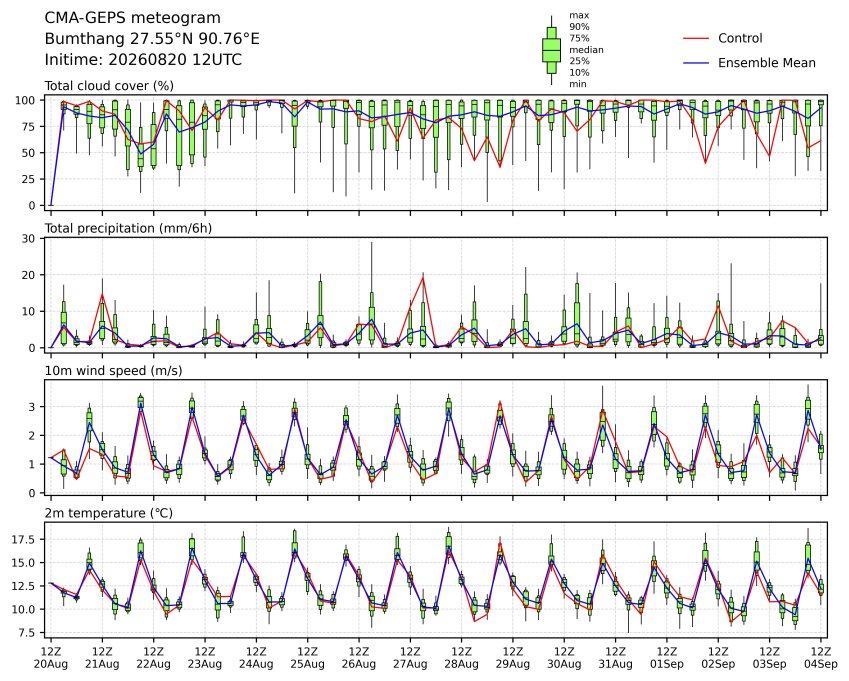The width and height of the screenshot is (849, 681).
Task: Click the red Control legend line
Action: pos(696,38)
